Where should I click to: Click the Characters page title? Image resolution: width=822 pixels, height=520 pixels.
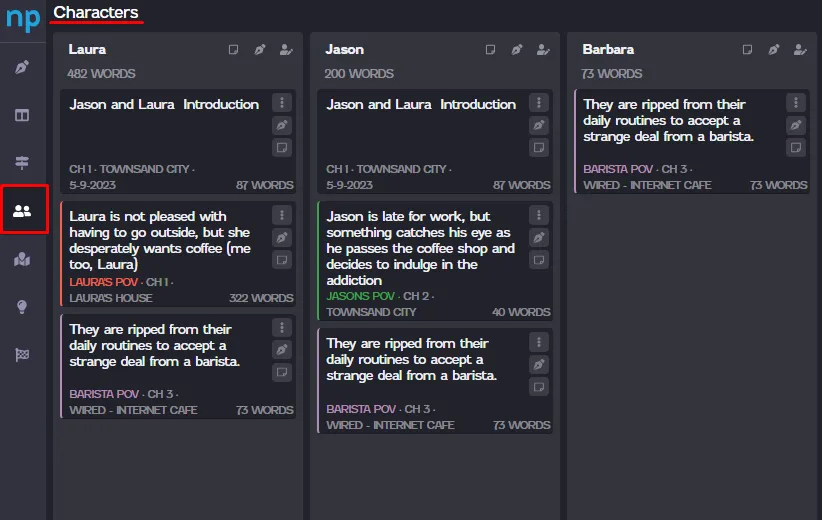point(96,12)
